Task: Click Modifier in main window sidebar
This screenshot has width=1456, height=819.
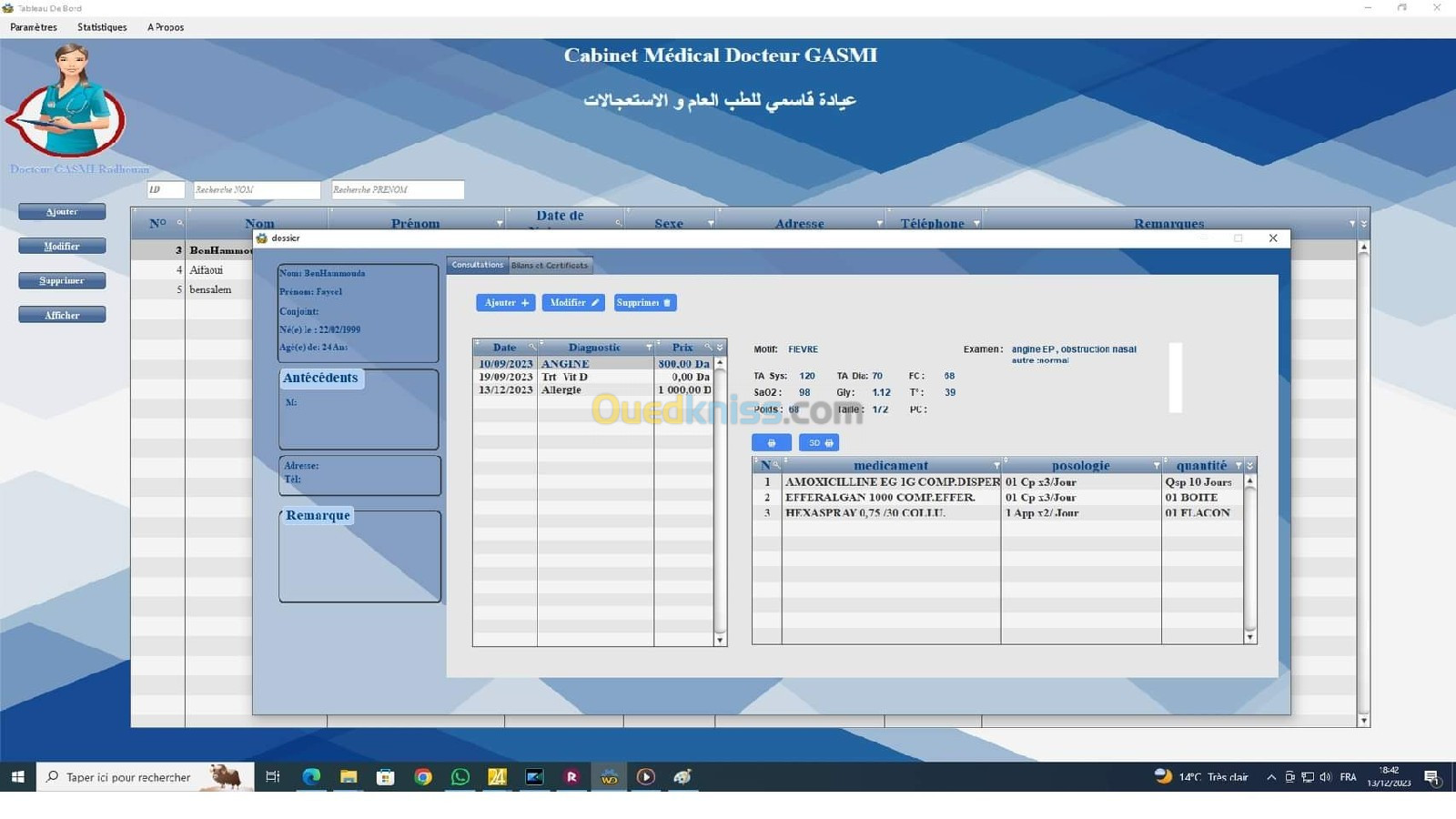Action: coord(62,246)
